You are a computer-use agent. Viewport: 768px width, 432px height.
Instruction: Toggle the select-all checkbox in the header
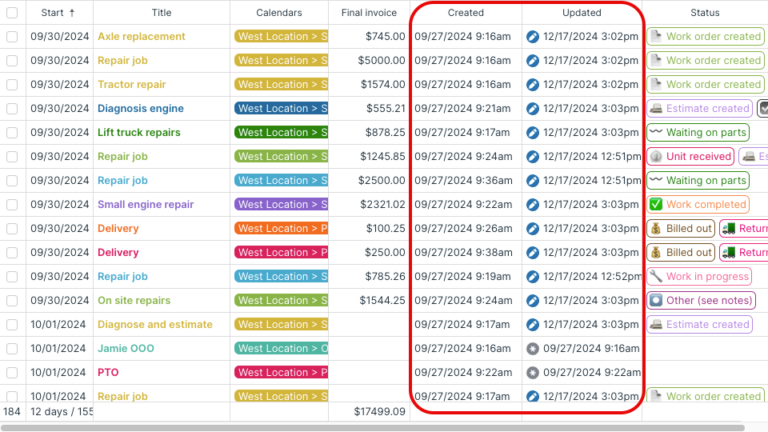12,13
